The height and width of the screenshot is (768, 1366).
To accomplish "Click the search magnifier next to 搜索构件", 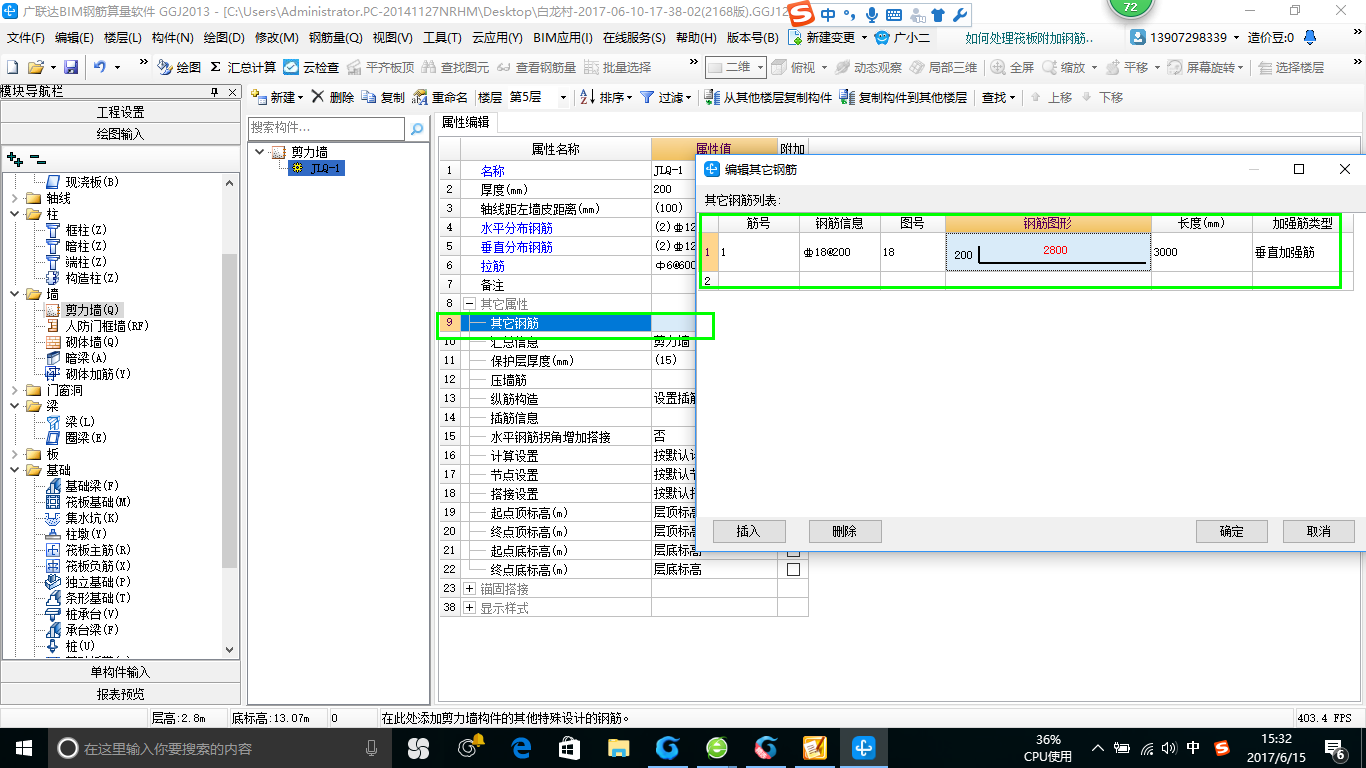I will coord(417,129).
